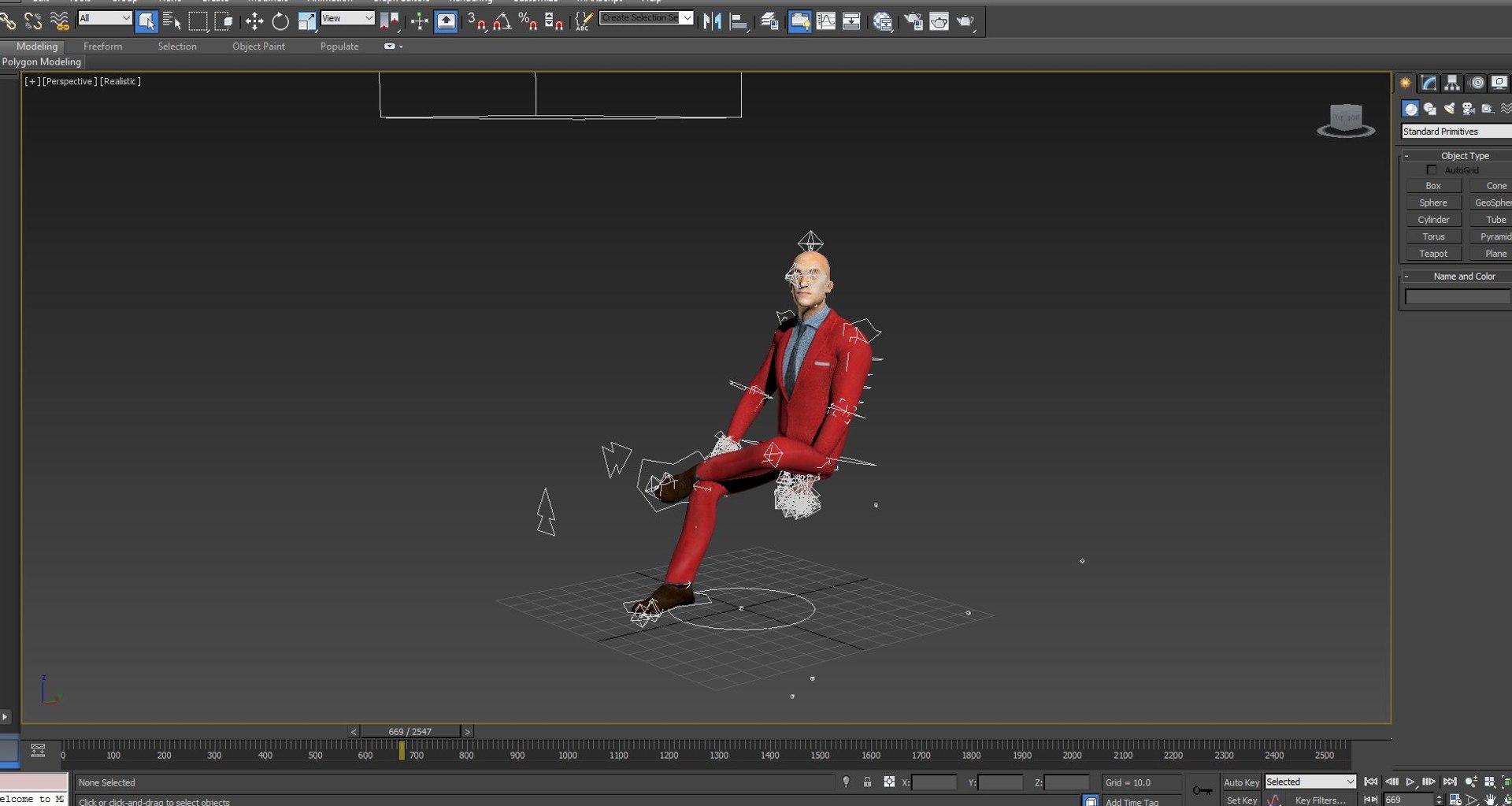Activate the Select and Scale tool

[x=306, y=21]
